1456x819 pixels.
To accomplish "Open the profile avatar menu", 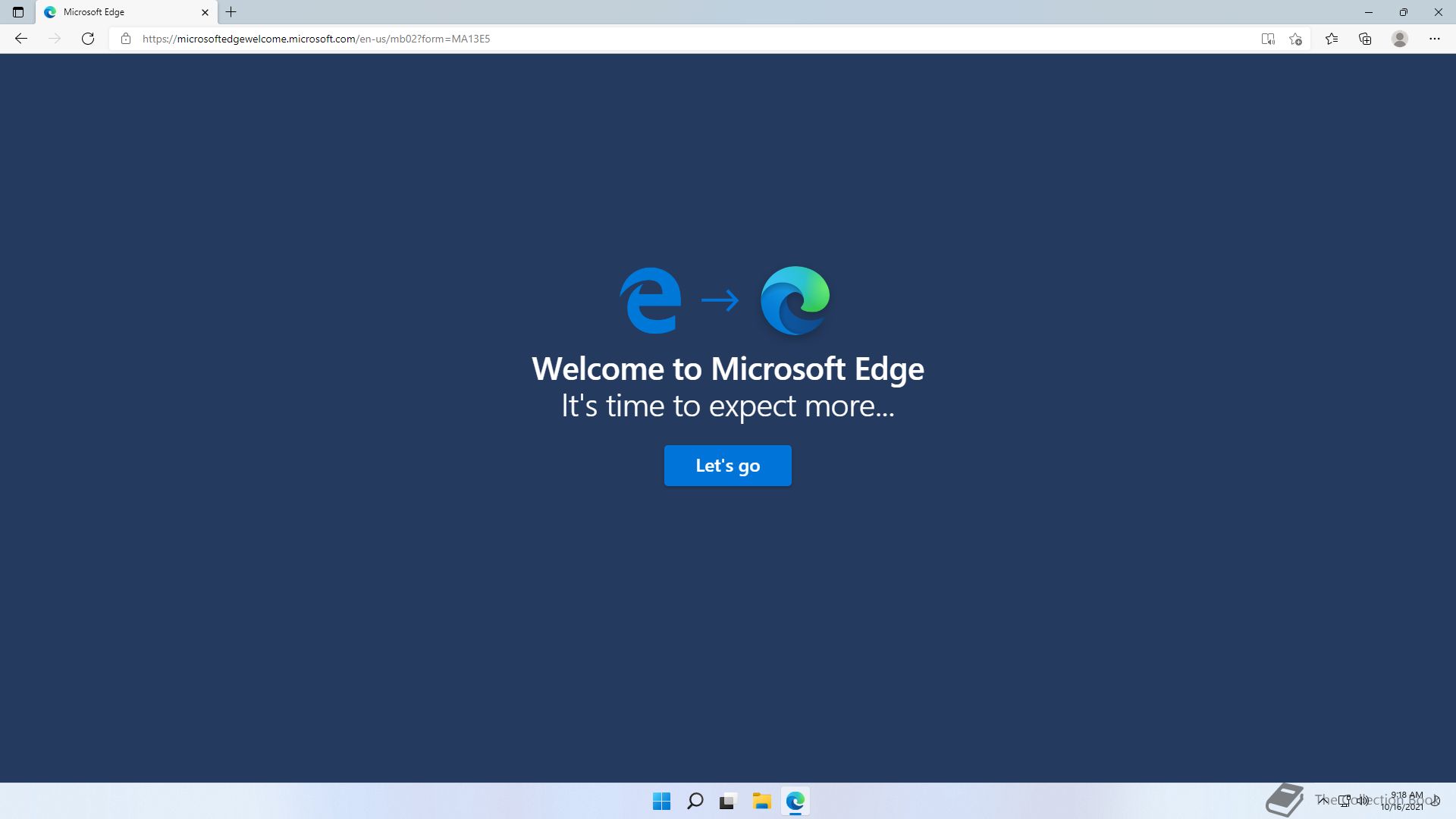I will 1400,39.
